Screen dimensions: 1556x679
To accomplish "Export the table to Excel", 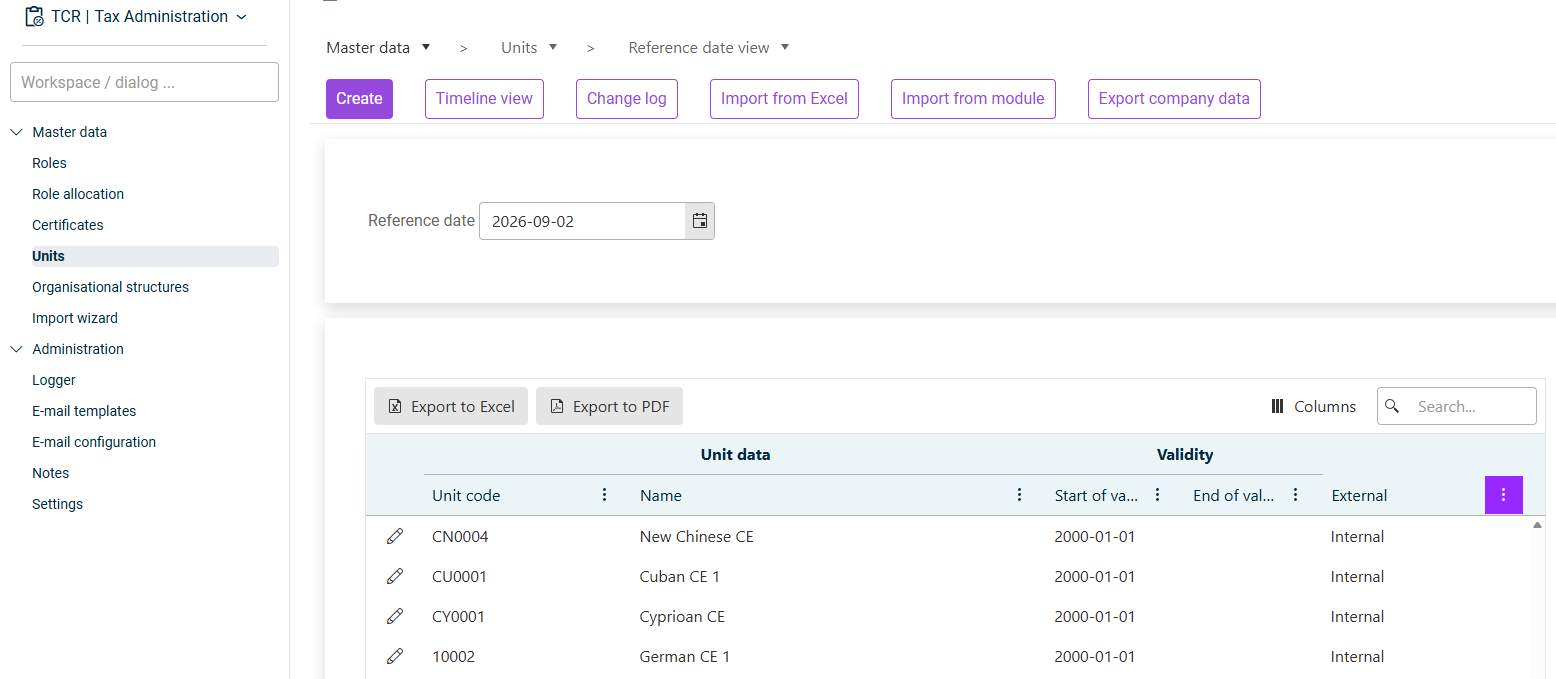I will [x=451, y=406].
